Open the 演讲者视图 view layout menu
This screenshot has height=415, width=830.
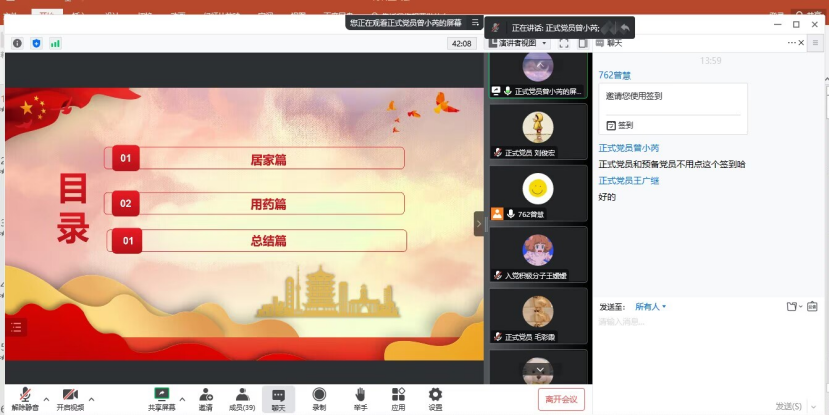(517, 43)
